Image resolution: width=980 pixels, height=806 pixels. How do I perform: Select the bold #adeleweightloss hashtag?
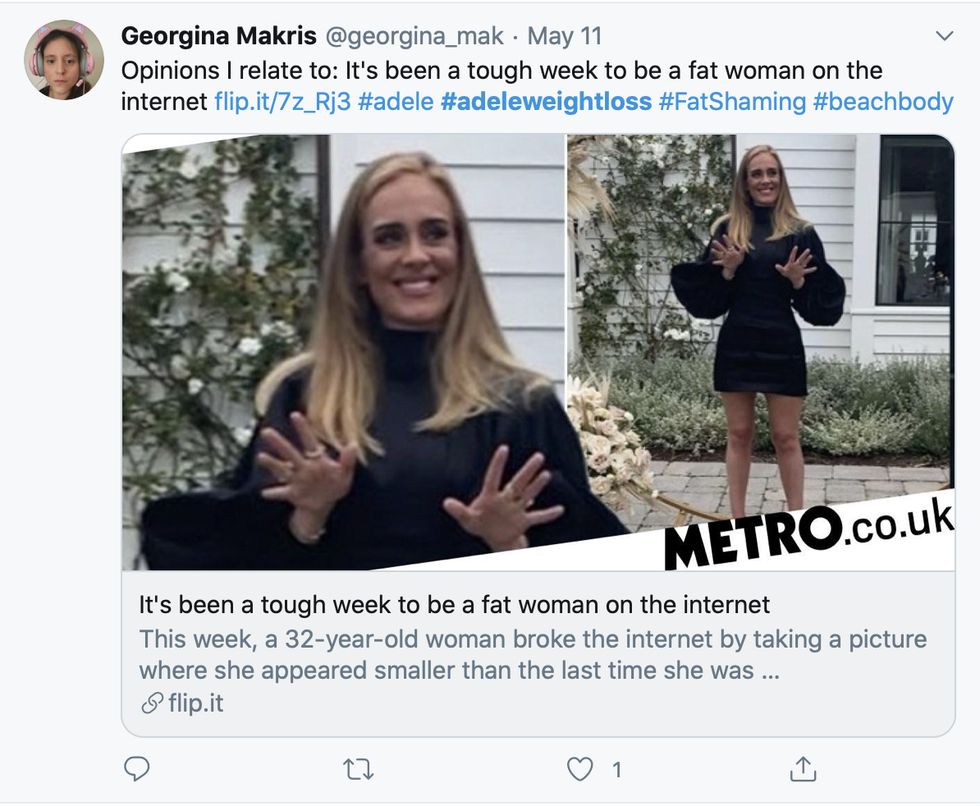546,102
